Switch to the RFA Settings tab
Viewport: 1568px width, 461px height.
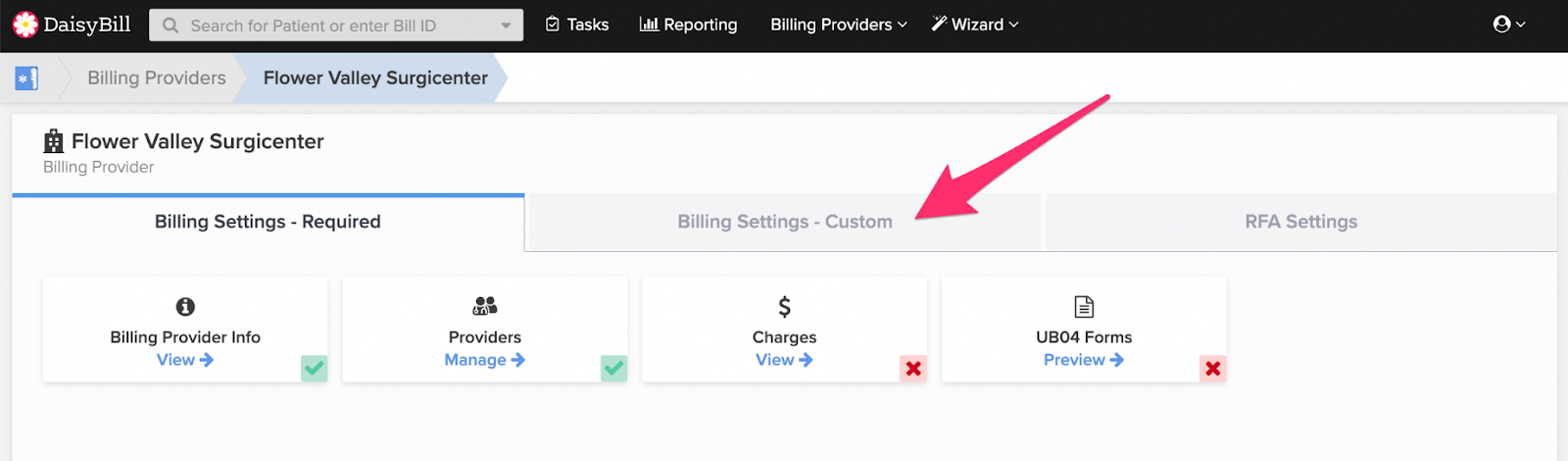tap(1301, 223)
